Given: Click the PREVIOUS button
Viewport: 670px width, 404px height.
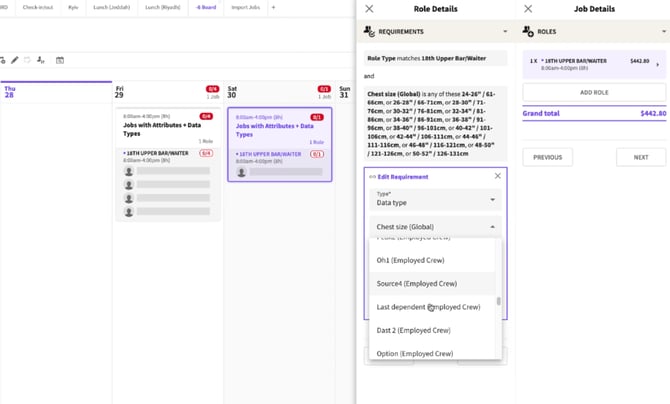Looking at the screenshot, I should pyautogui.click(x=547, y=157).
